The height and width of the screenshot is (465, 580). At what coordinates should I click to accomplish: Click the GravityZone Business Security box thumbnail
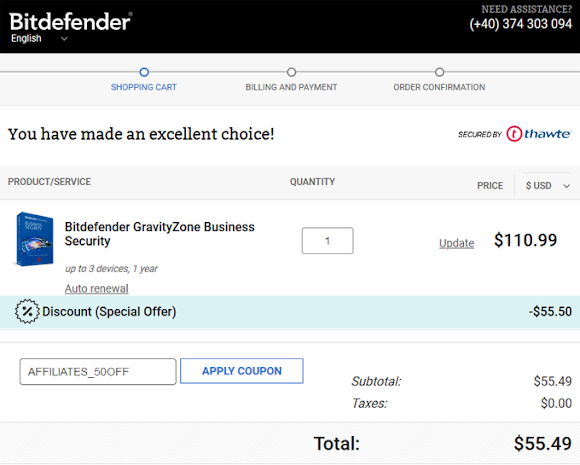[34, 239]
